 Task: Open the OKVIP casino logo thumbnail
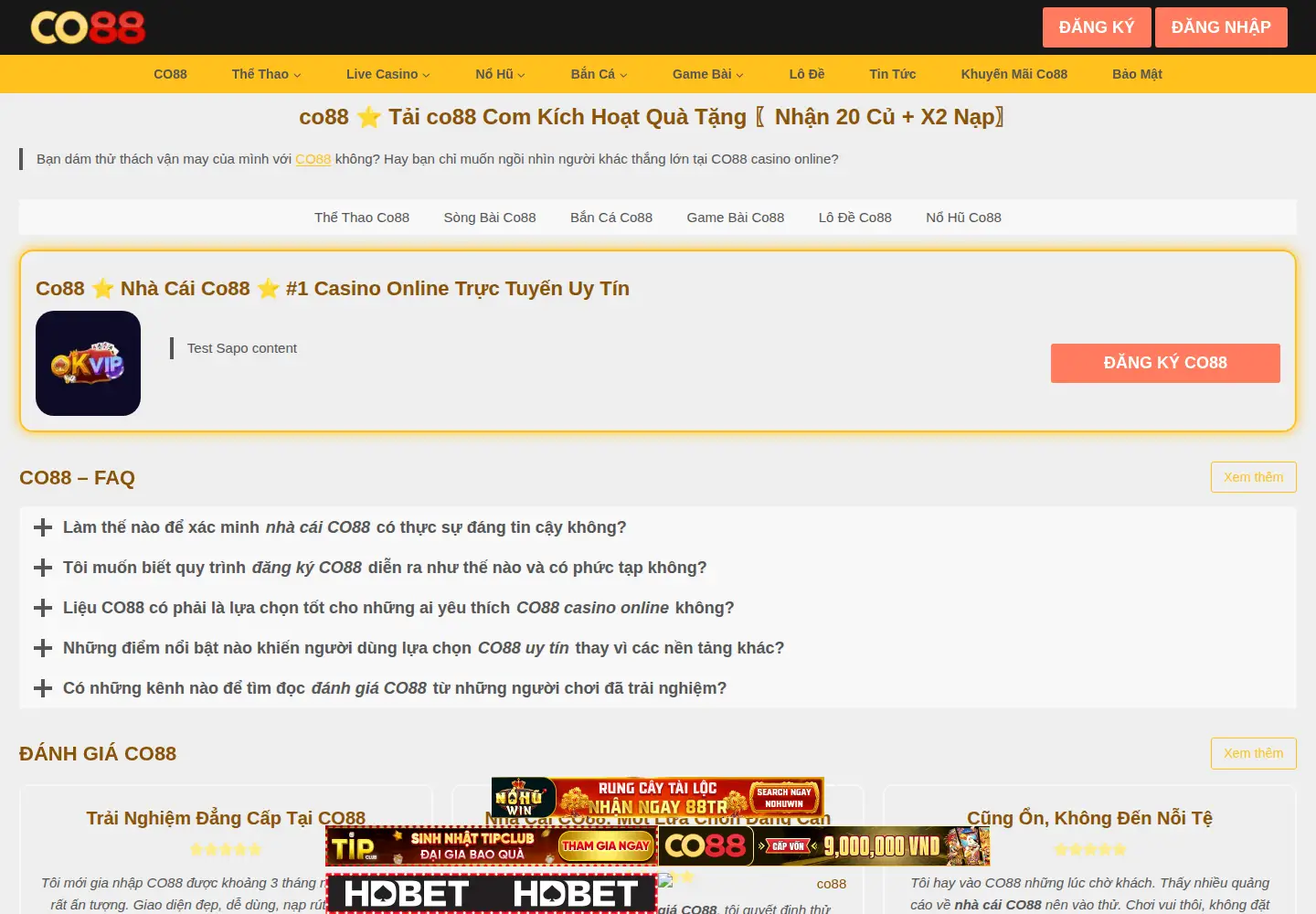(x=88, y=363)
